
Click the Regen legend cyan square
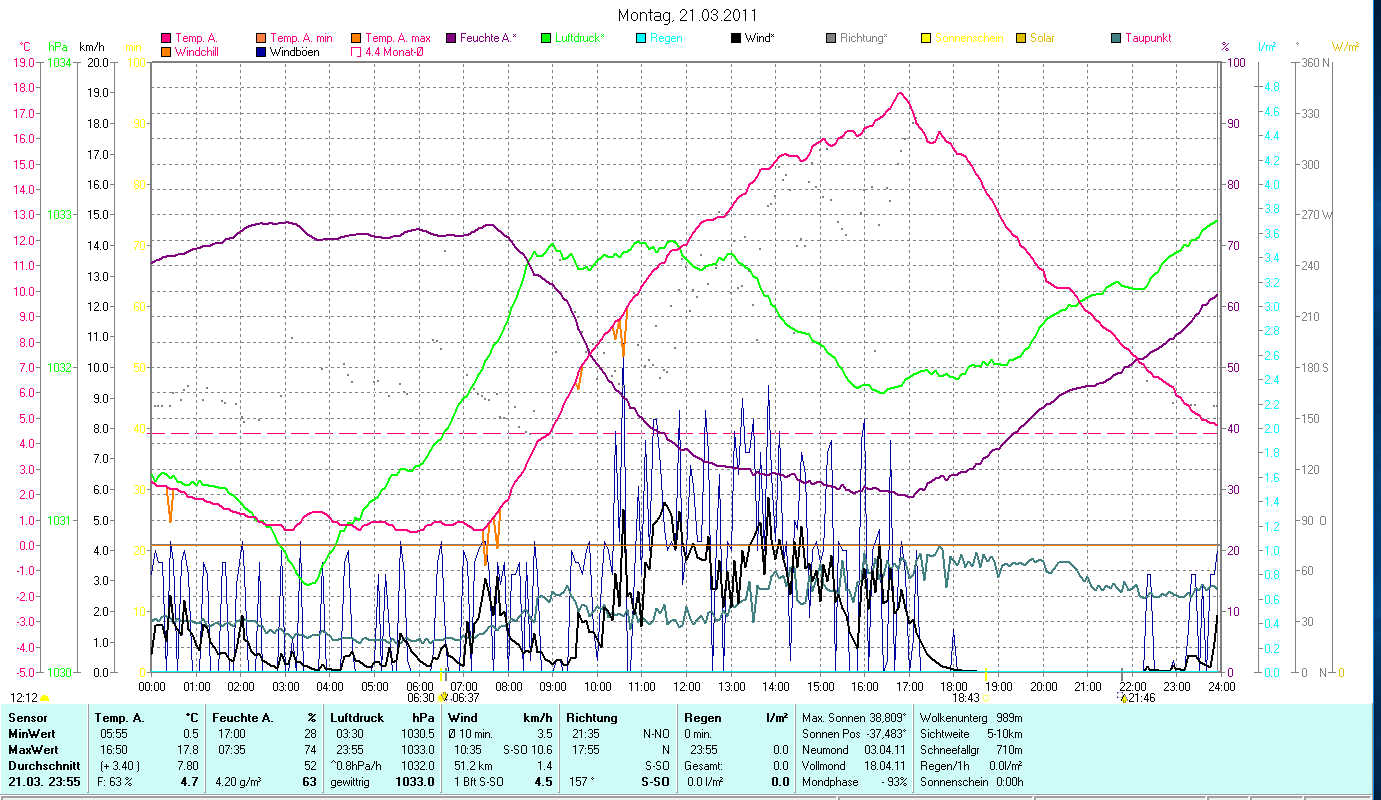point(641,38)
